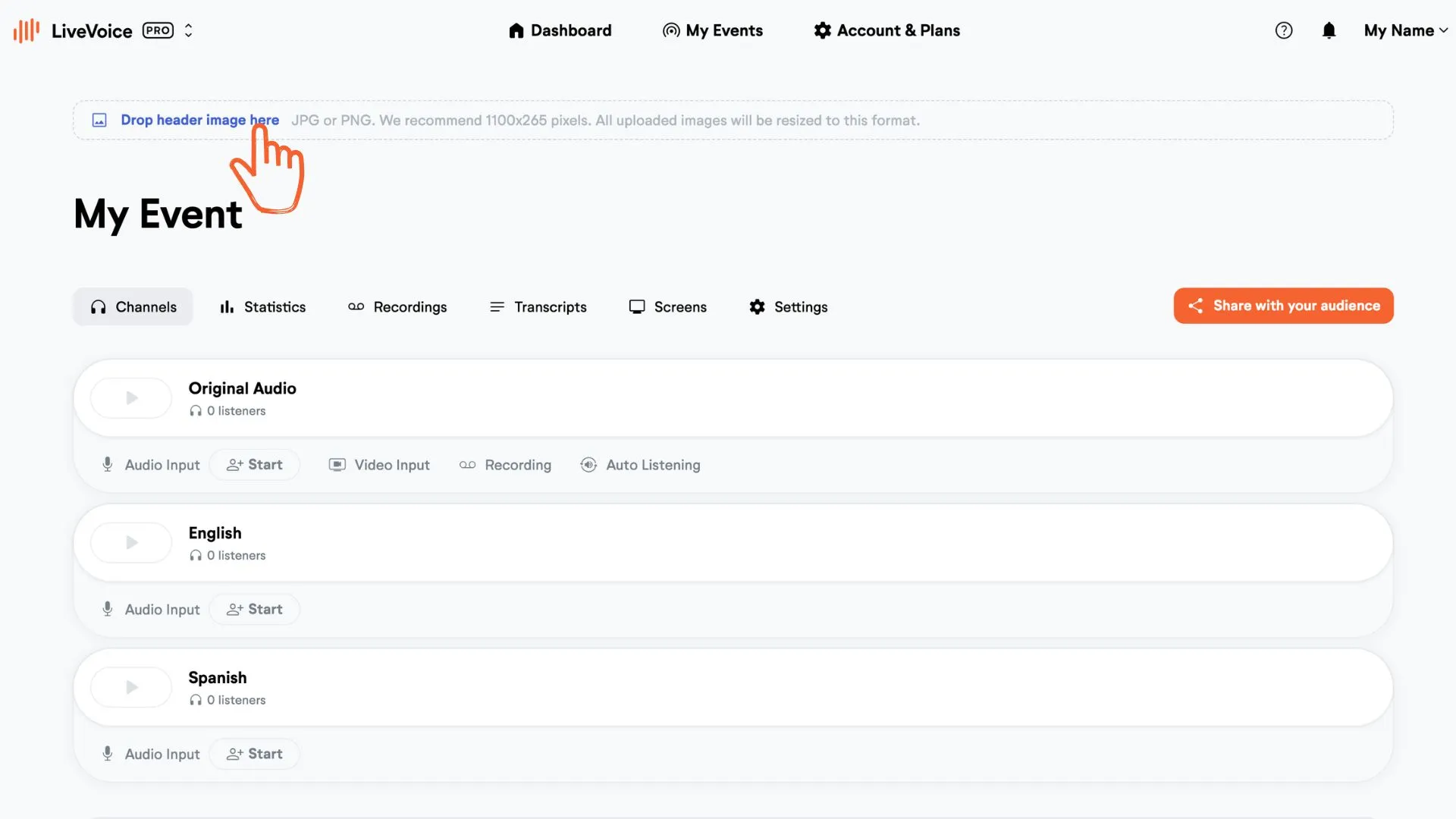Click Start under English channel
Image resolution: width=1456 pixels, height=819 pixels.
255,609
